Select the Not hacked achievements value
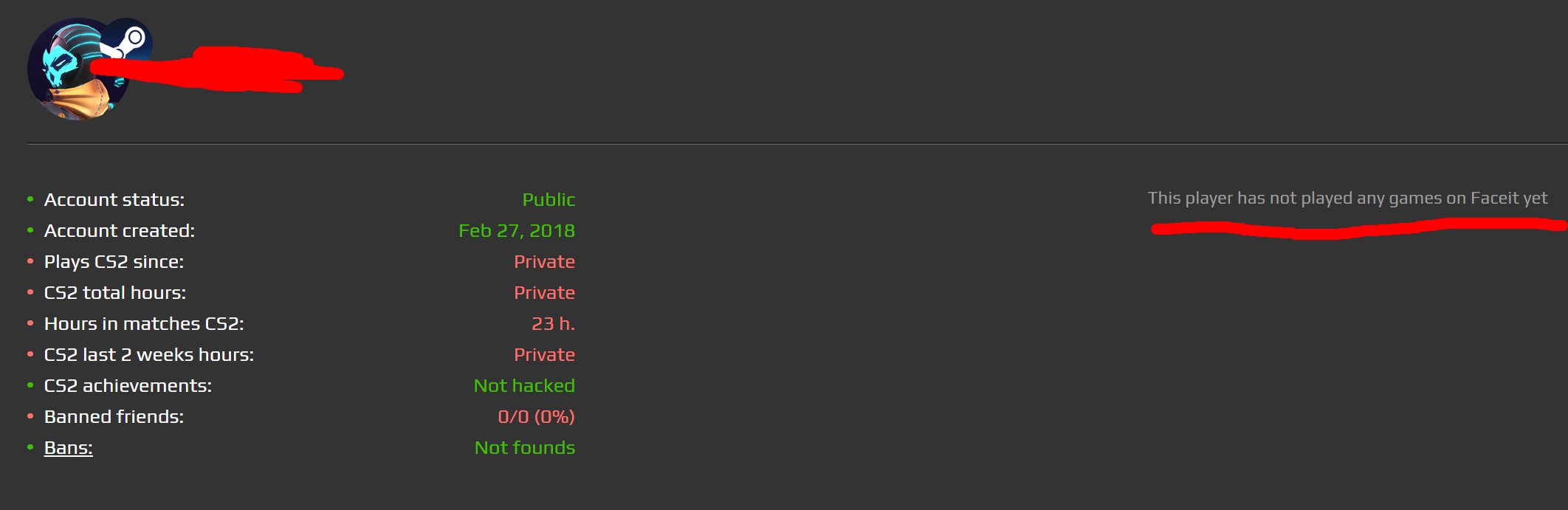This screenshot has height=510, width=1568. [523, 386]
